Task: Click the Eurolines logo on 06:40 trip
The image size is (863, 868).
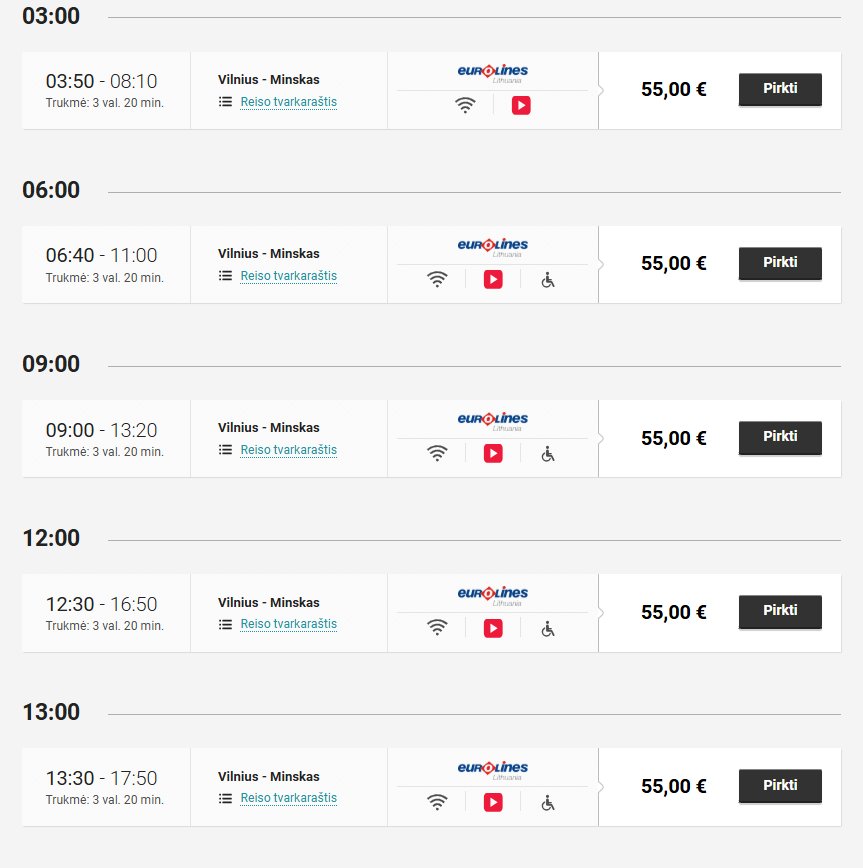Action: coord(493,246)
